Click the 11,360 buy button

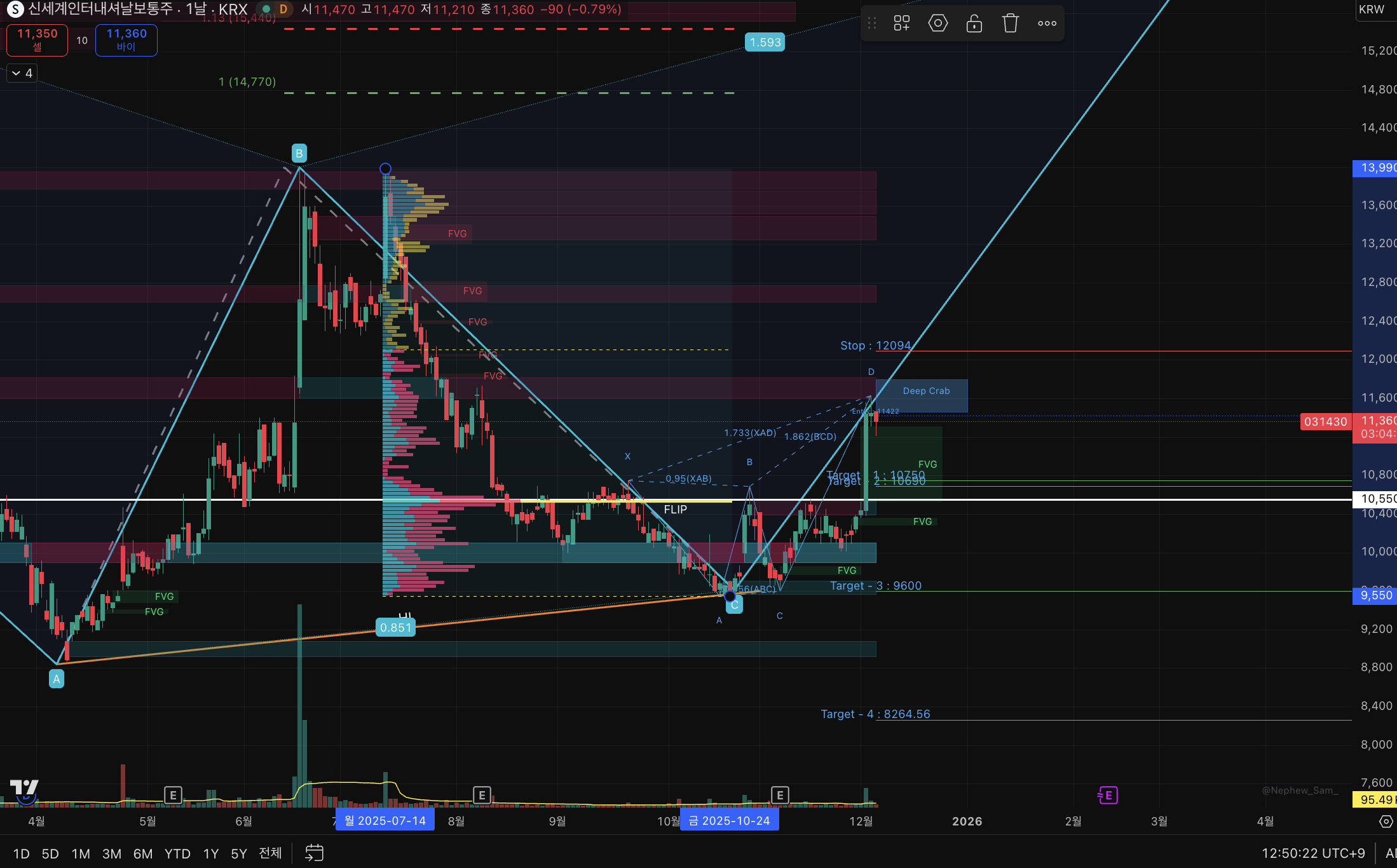126,39
